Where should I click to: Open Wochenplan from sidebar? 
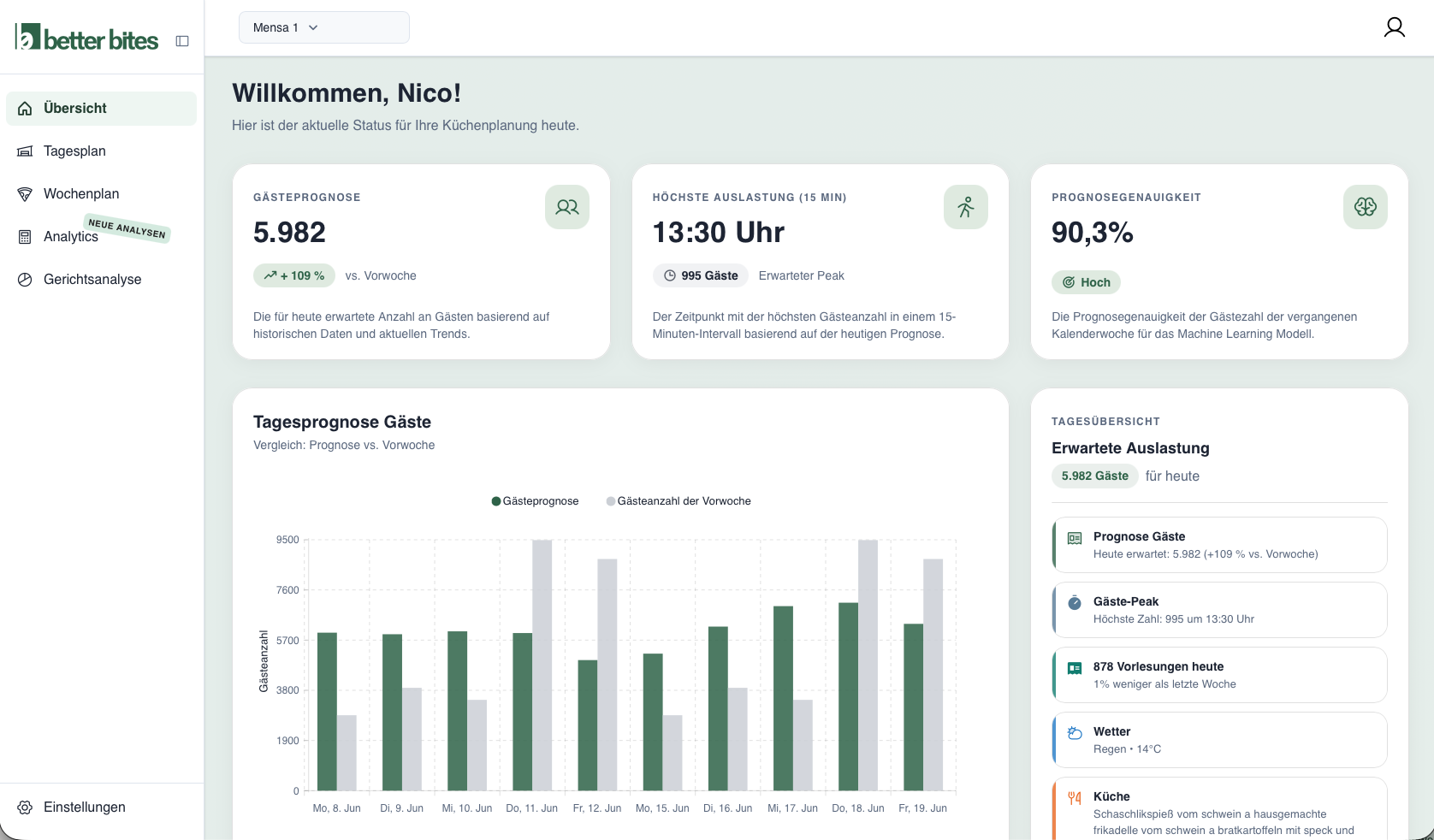coord(101,194)
